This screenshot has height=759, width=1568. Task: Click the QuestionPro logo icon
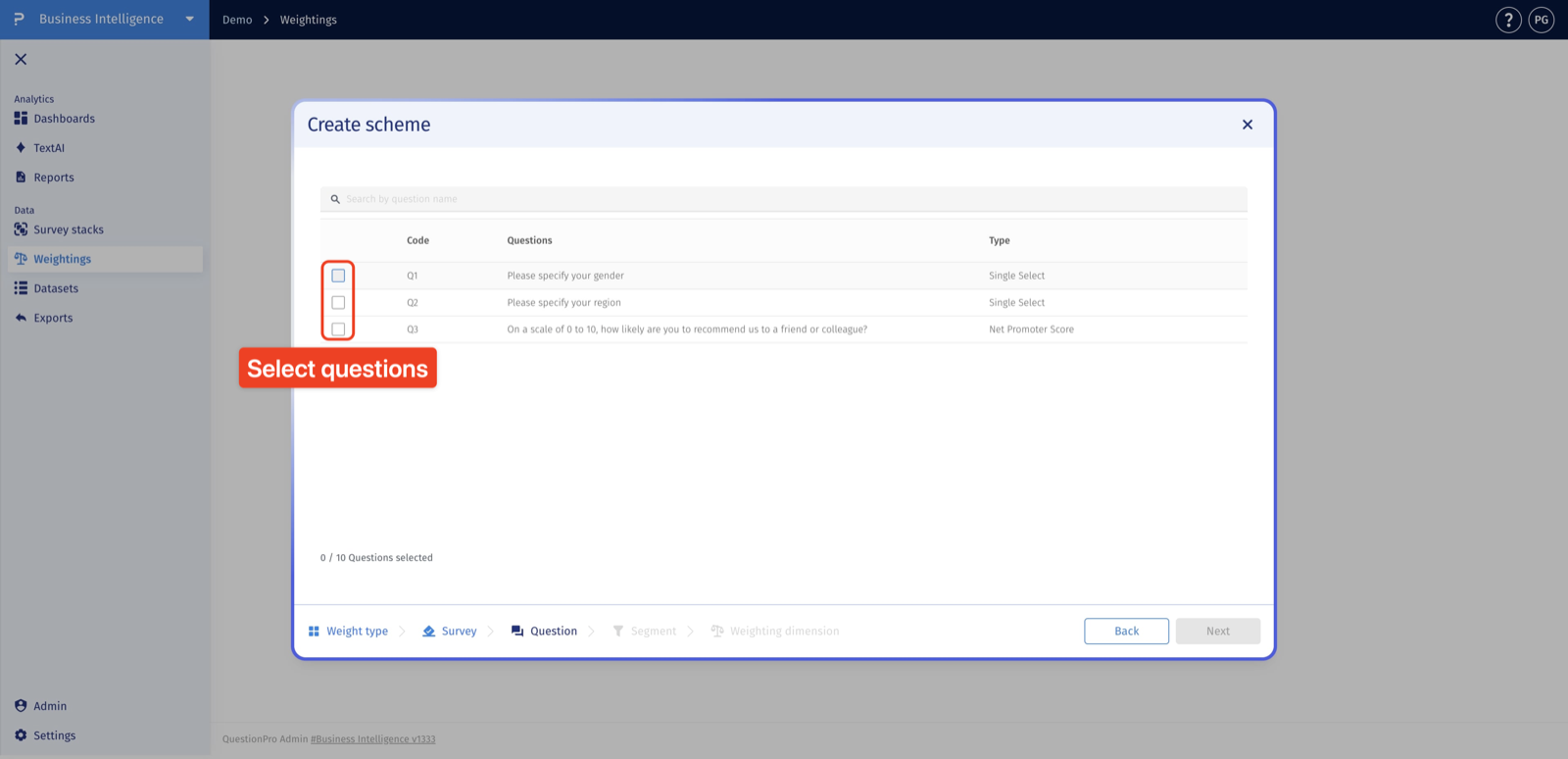coord(19,19)
